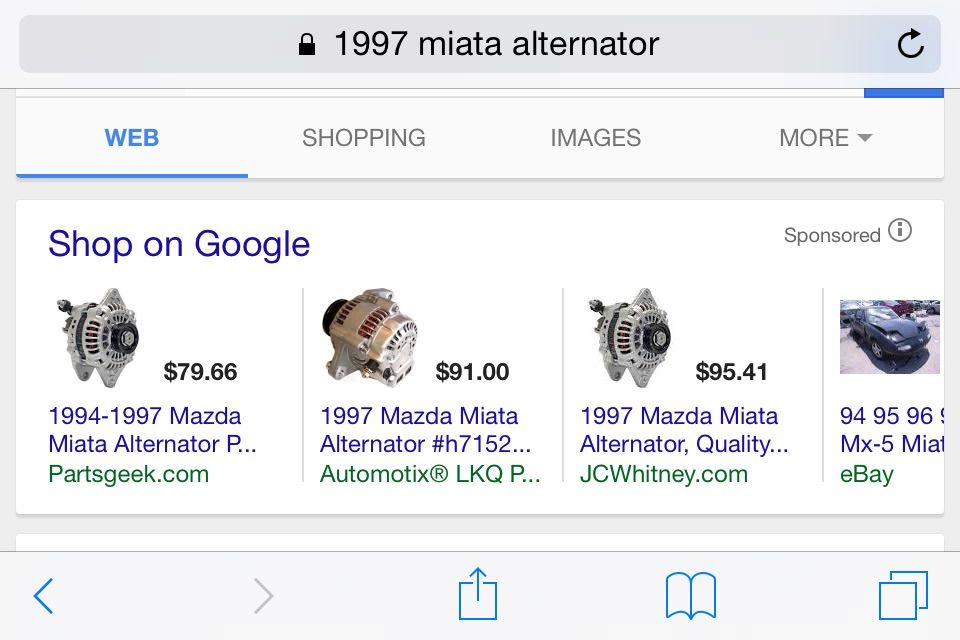Open the 1994-1997 Mazda Miata Alternator listing
The height and width of the screenshot is (640, 960).
152,430
